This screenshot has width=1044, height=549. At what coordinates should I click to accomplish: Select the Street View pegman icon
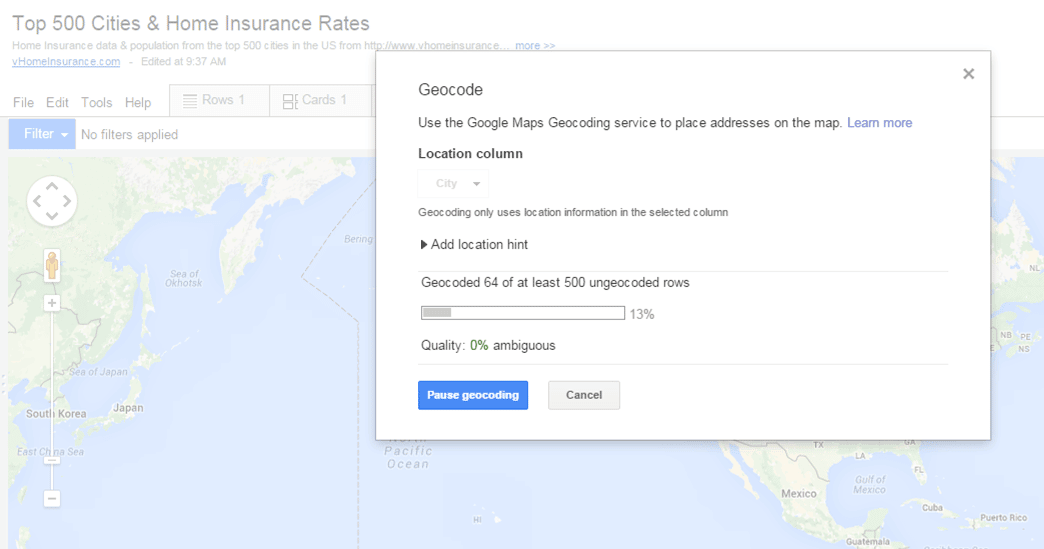(x=52, y=266)
